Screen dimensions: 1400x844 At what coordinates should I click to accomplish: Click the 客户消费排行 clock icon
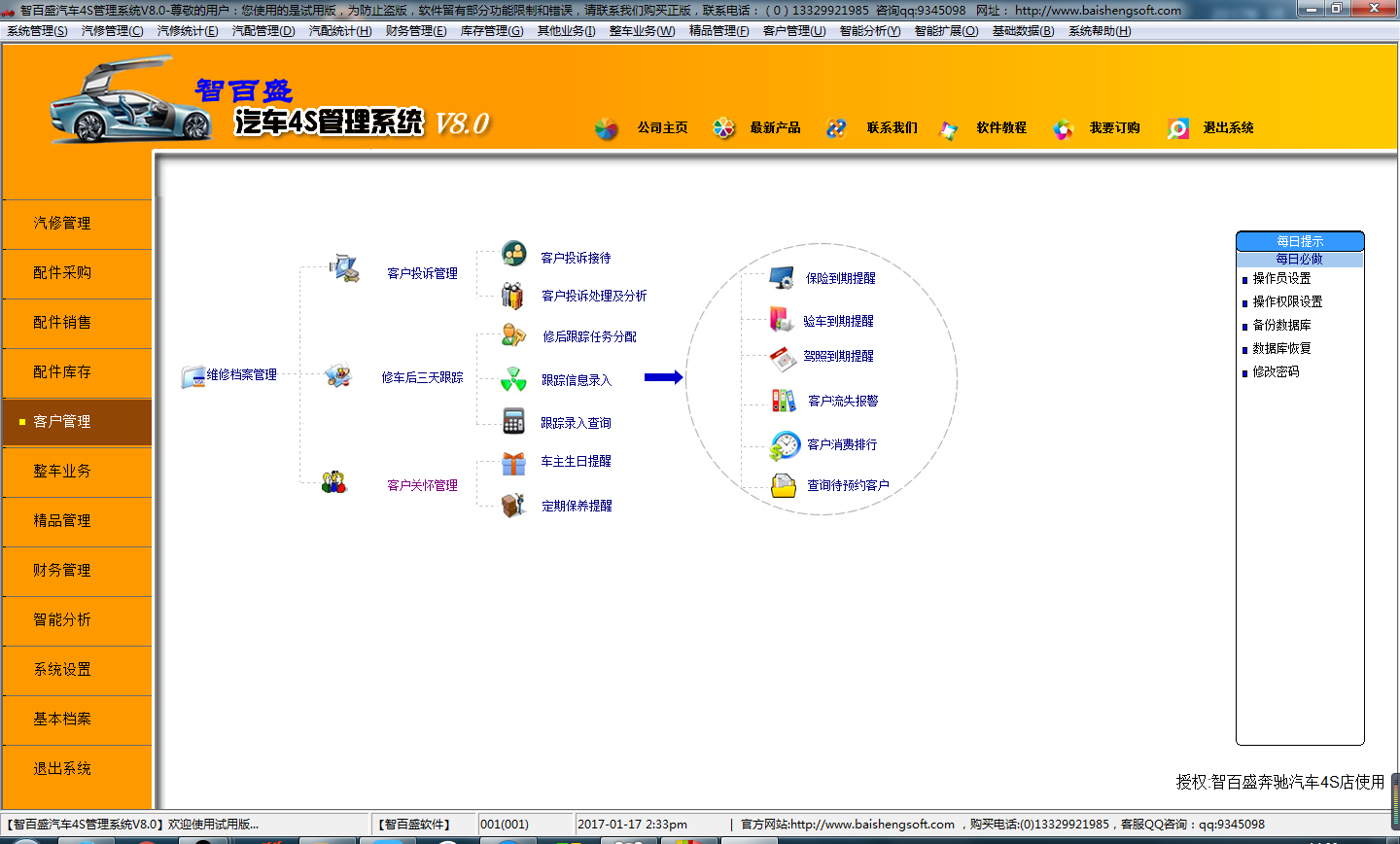784,445
